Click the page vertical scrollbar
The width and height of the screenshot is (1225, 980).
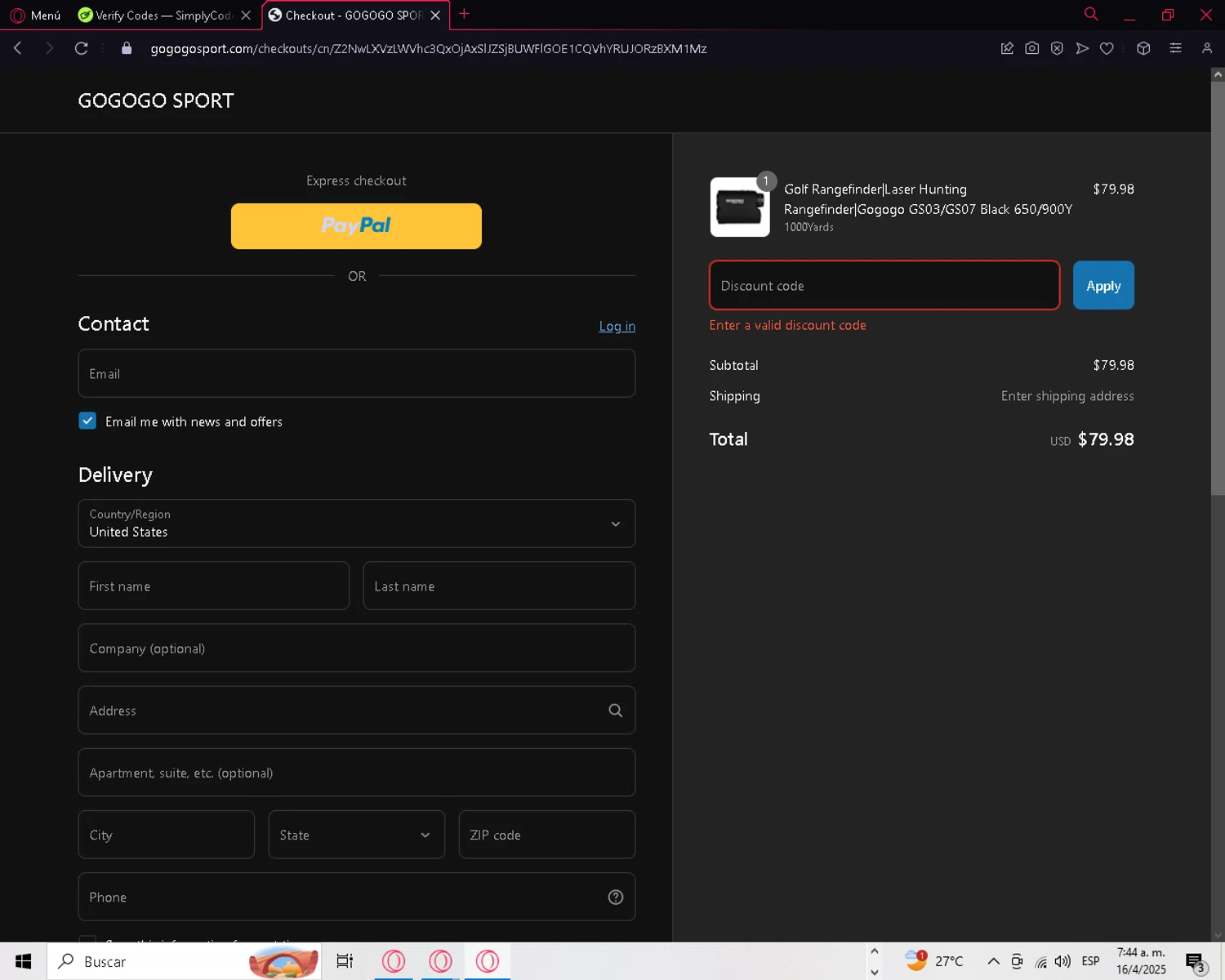1218,289
